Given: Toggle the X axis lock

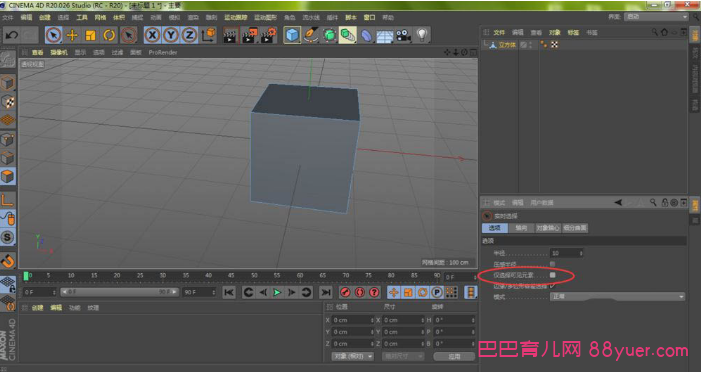Looking at the screenshot, I should [x=153, y=35].
